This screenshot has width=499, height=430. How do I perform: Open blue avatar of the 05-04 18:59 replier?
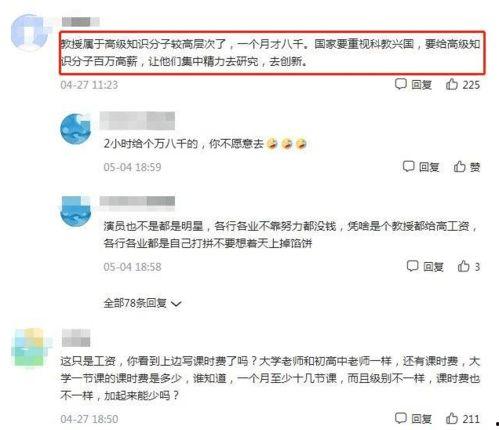76,129
